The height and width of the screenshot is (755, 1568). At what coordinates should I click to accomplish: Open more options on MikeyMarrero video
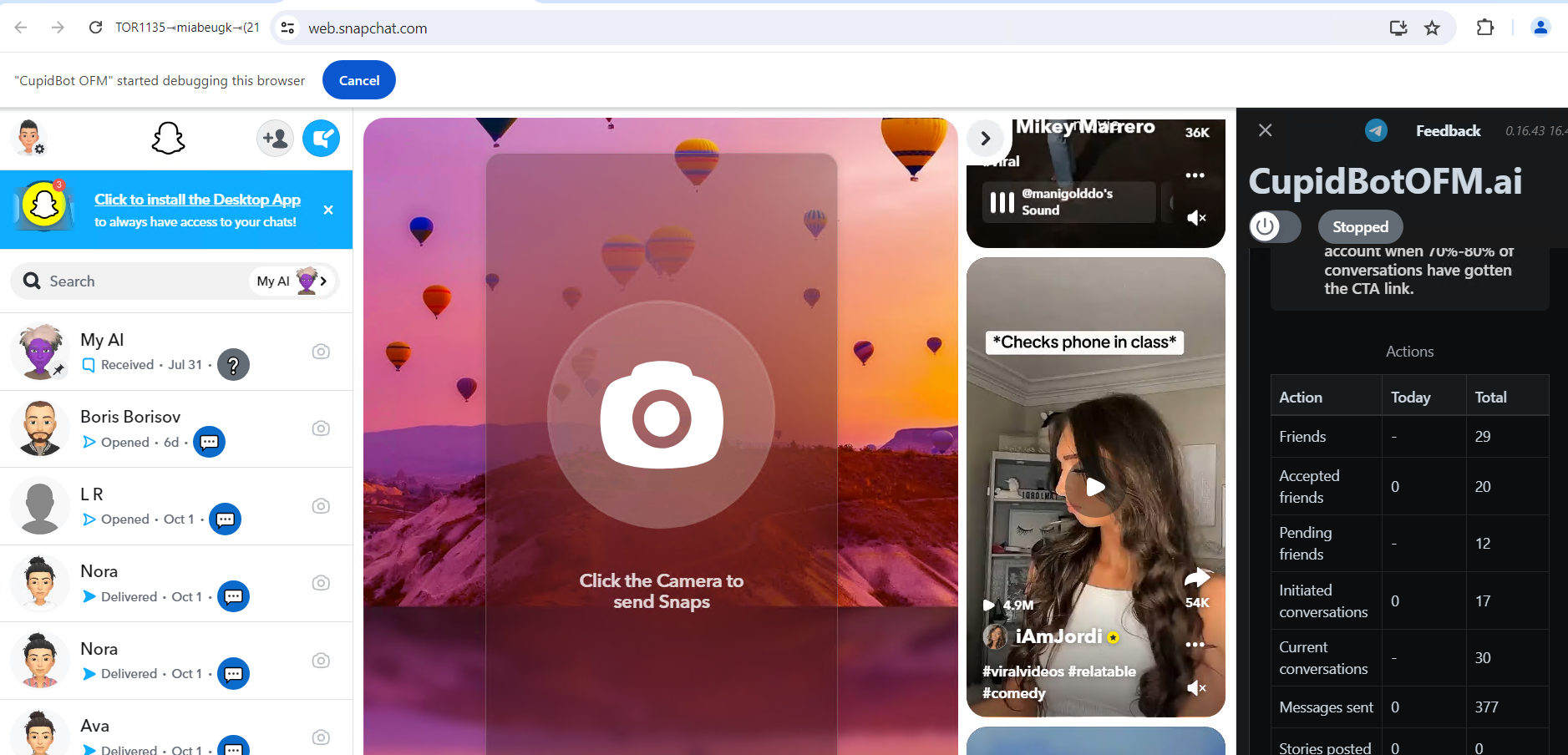point(1195,175)
